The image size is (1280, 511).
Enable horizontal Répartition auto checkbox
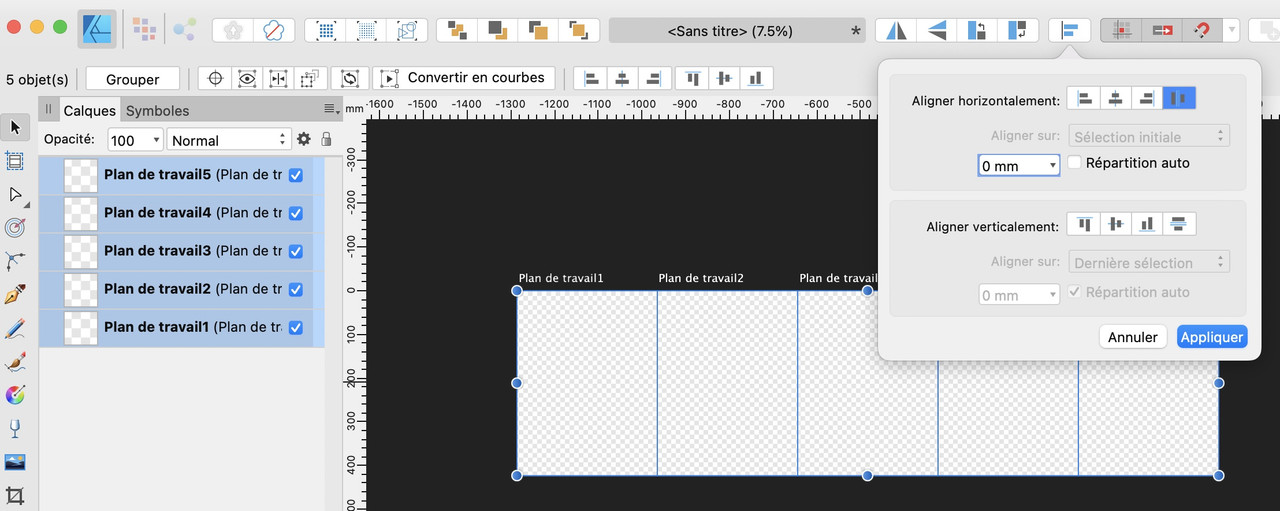coord(1075,162)
